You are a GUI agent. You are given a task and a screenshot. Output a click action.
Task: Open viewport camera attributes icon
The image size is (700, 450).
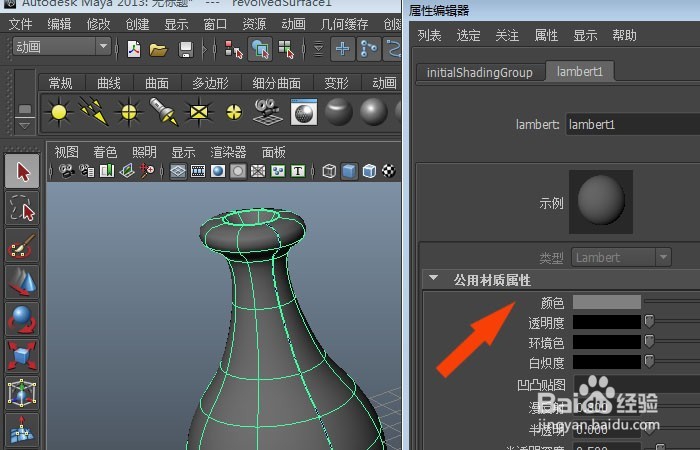tap(87, 171)
